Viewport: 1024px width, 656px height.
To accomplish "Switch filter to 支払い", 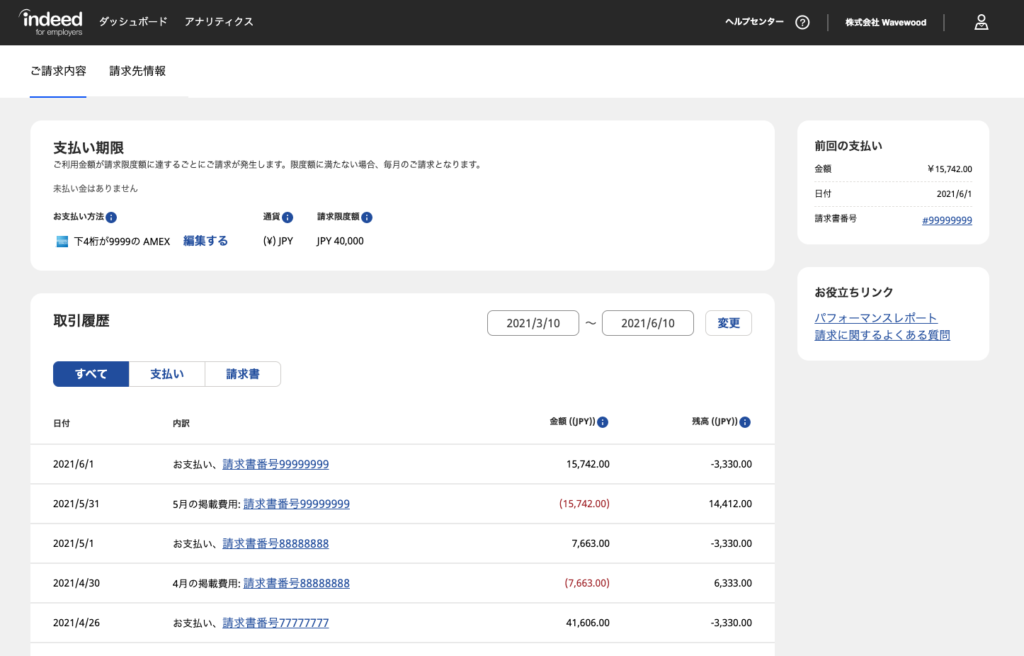I will (167, 374).
